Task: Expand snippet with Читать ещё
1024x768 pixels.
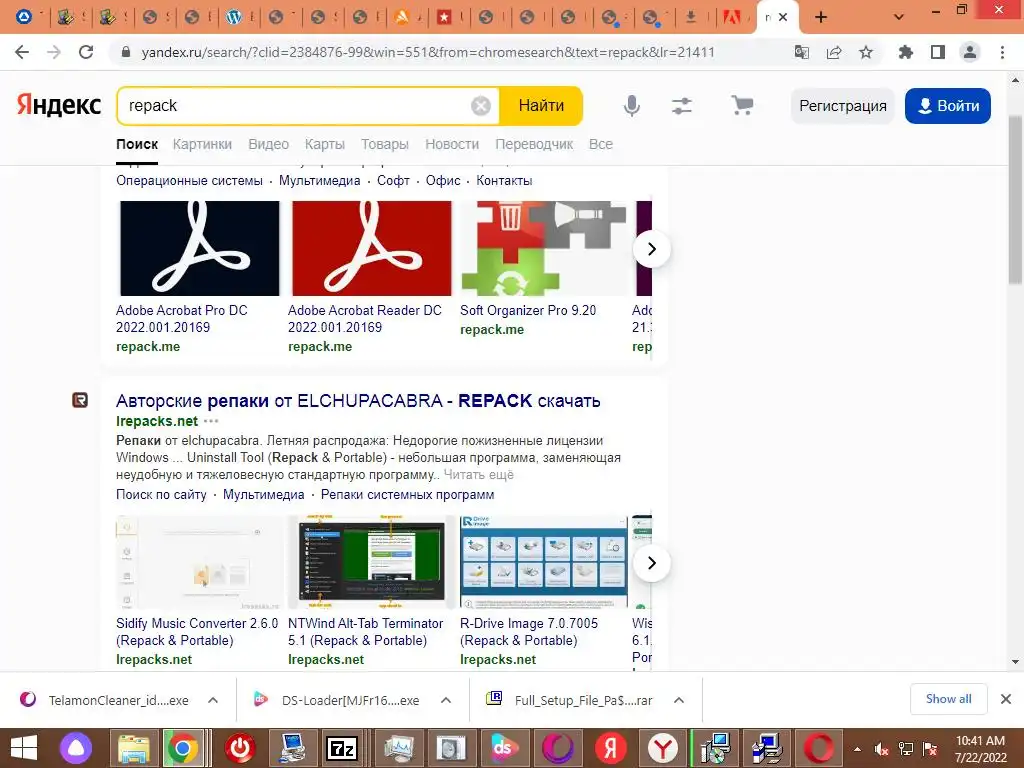Action: (x=479, y=475)
